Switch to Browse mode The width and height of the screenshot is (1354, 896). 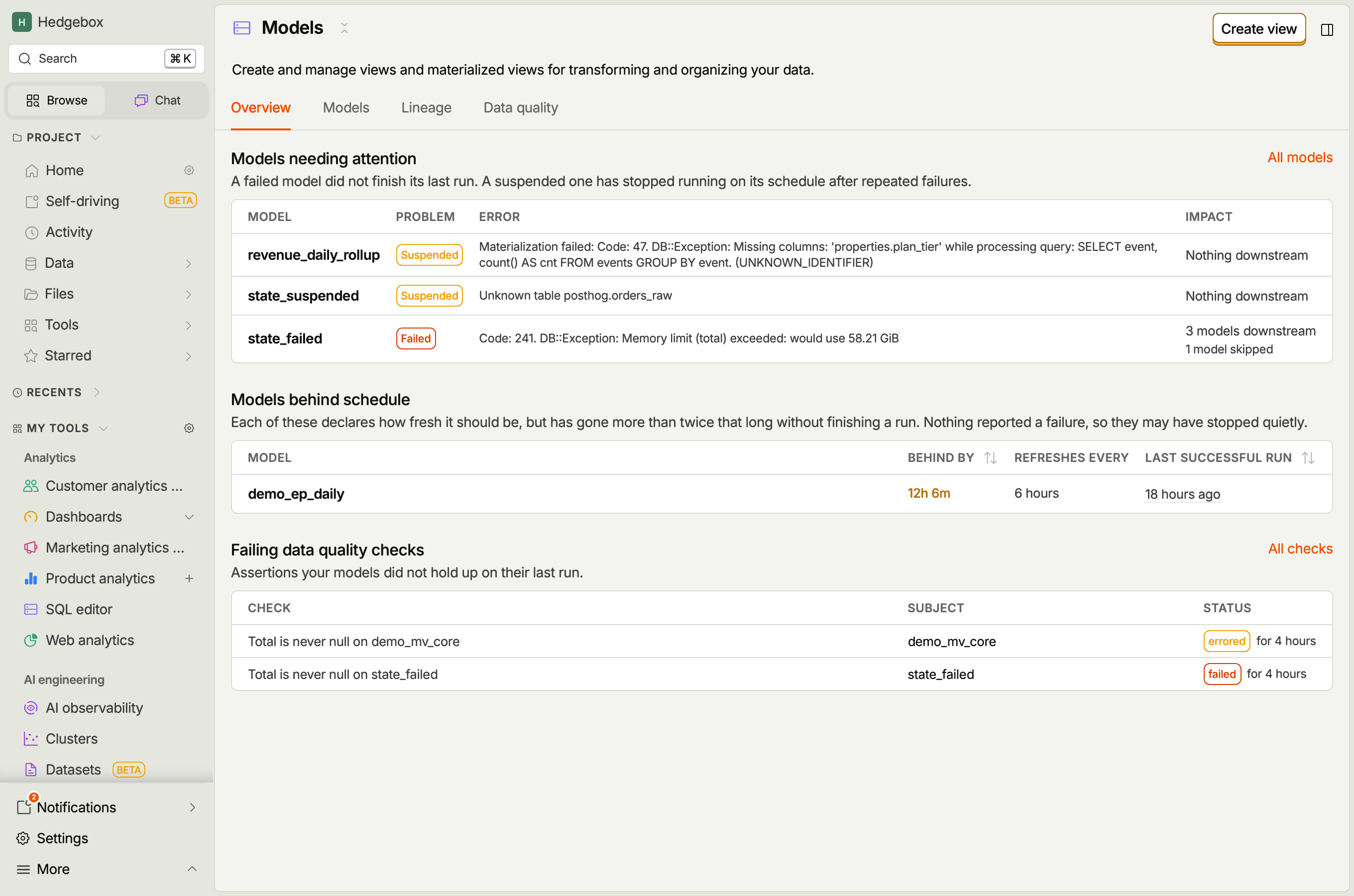(x=57, y=101)
